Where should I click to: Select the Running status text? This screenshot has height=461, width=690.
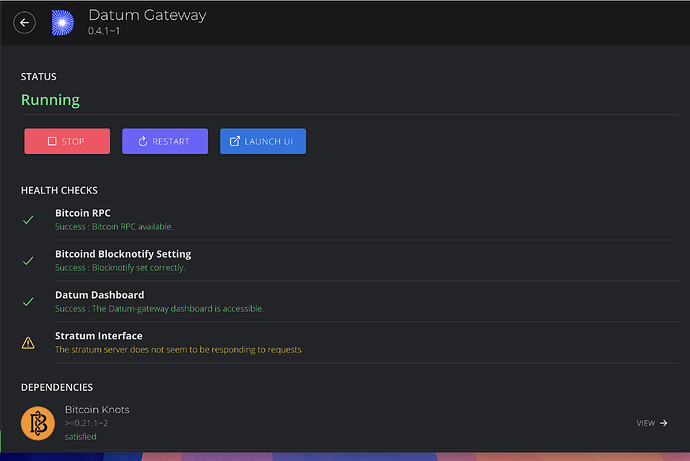(x=50, y=100)
